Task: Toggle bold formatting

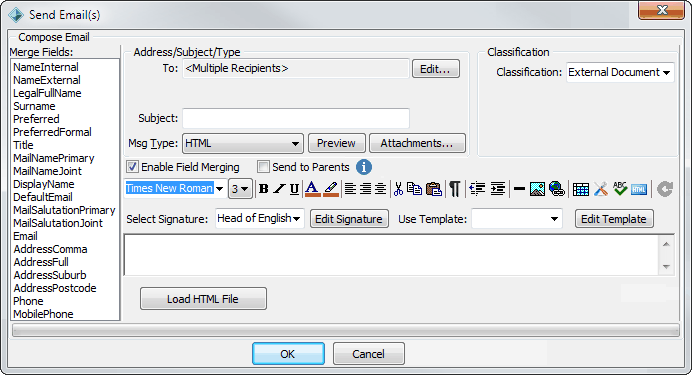Action: (263, 189)
